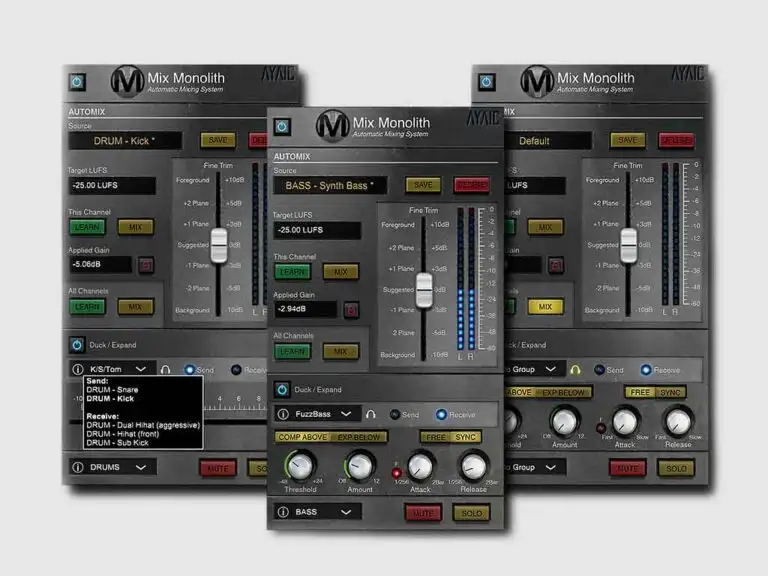The height and width of the screenshot is (576, 768).
Task: Click the red LED beside the Attack knob in the Synth Bass window
Action: coord(396,473)
